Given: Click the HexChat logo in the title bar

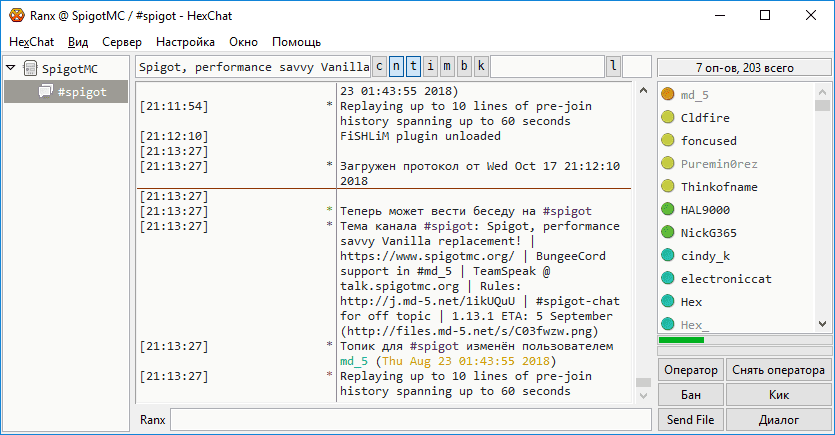Looking at the screenshot, I should [12, 15].
